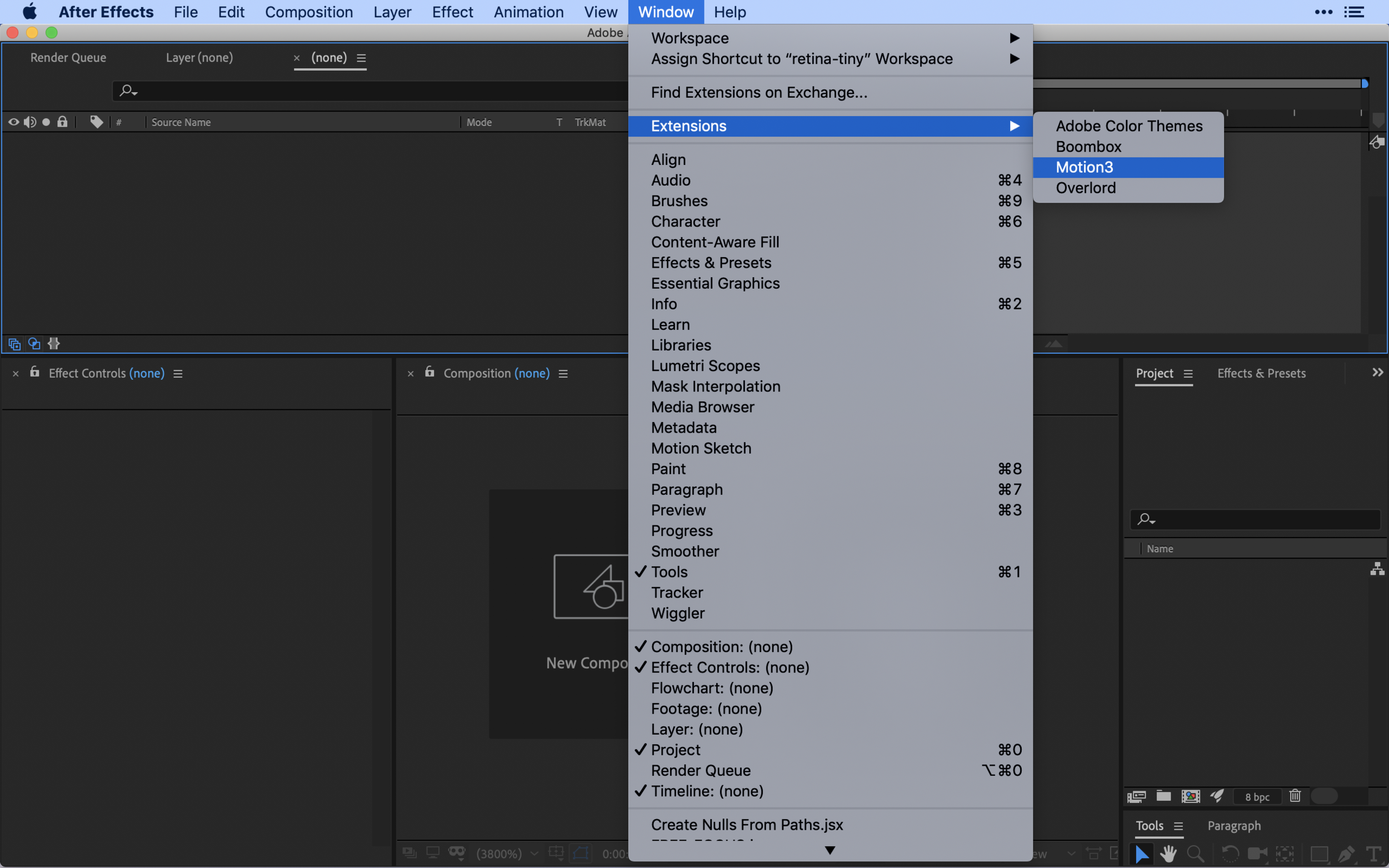1389x868 pixels.
Task: Click the Transfer Controls pane icon in timeline
Action: [x=34, y=343]
